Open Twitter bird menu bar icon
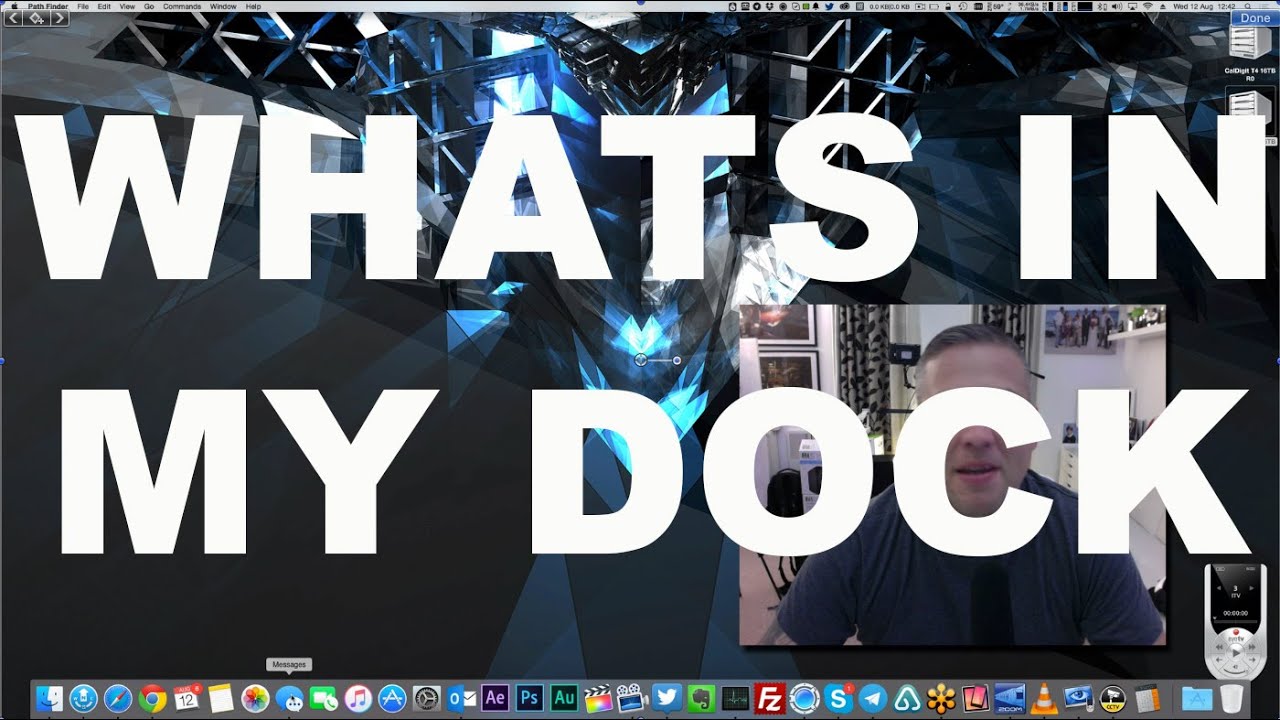The width and height of the screenshot is (1280, 720). (x=828, y=6)
